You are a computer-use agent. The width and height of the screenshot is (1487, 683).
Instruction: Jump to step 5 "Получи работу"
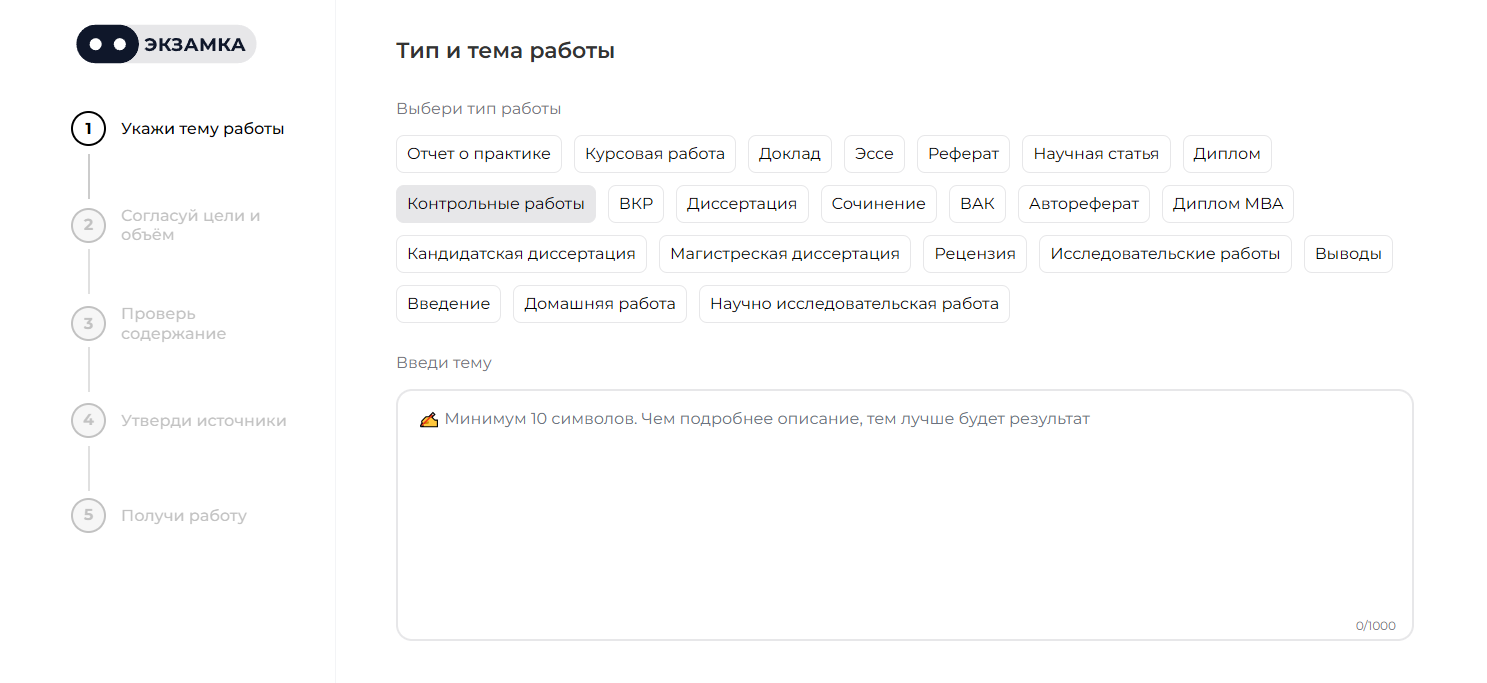[x=183, y=515]
